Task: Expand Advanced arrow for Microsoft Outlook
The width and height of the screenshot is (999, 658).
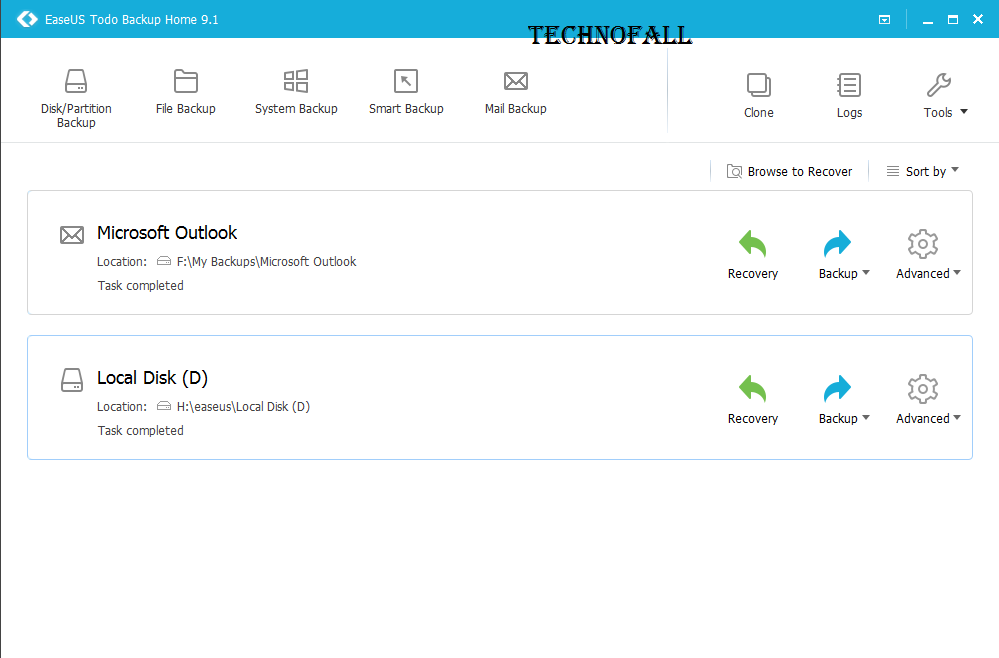Action: click(957, 273)
